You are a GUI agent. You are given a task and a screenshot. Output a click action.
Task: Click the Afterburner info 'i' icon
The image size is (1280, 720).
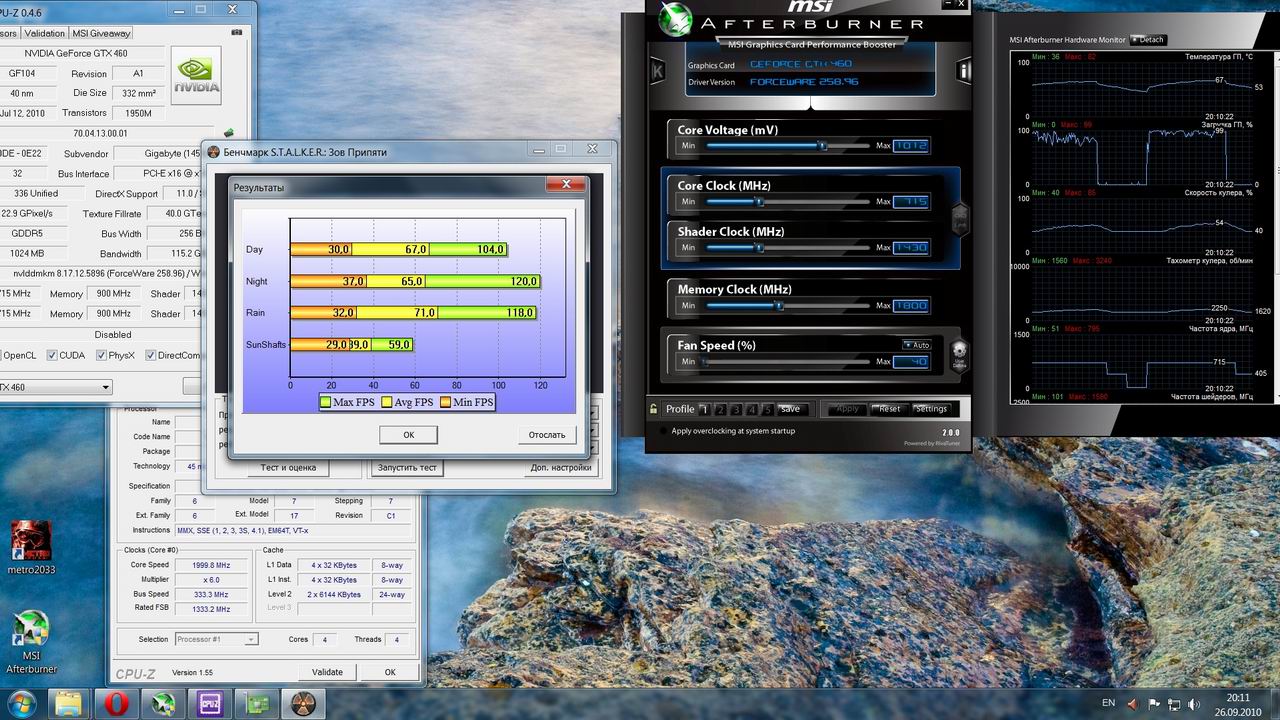click(x=964, y=71)
